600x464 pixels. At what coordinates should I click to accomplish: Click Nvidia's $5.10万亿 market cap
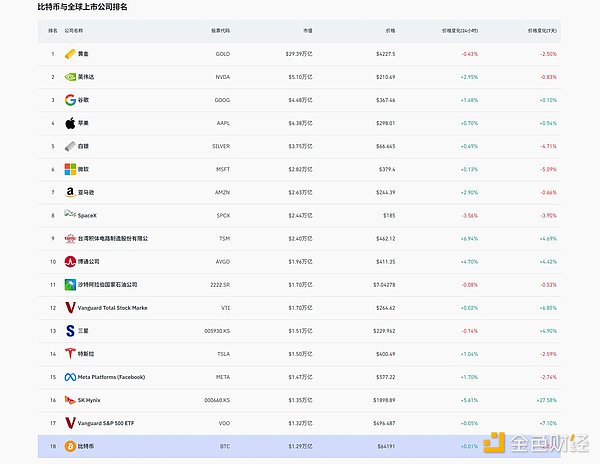point(300,77)
